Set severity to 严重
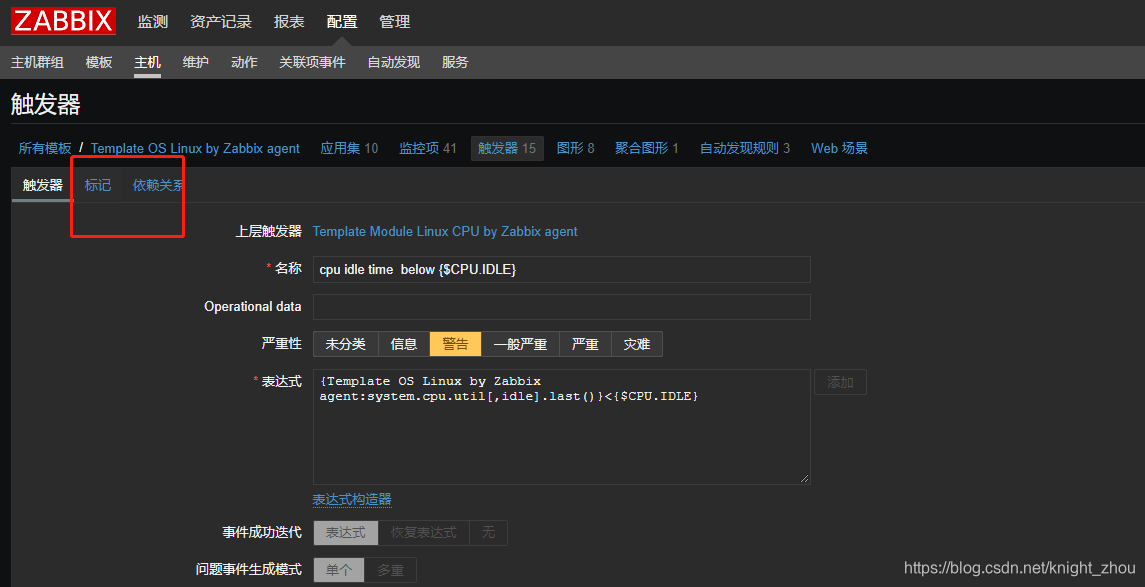Viewport: 1145px width, 587px height. pyautogui.click(x=586, y=344)
